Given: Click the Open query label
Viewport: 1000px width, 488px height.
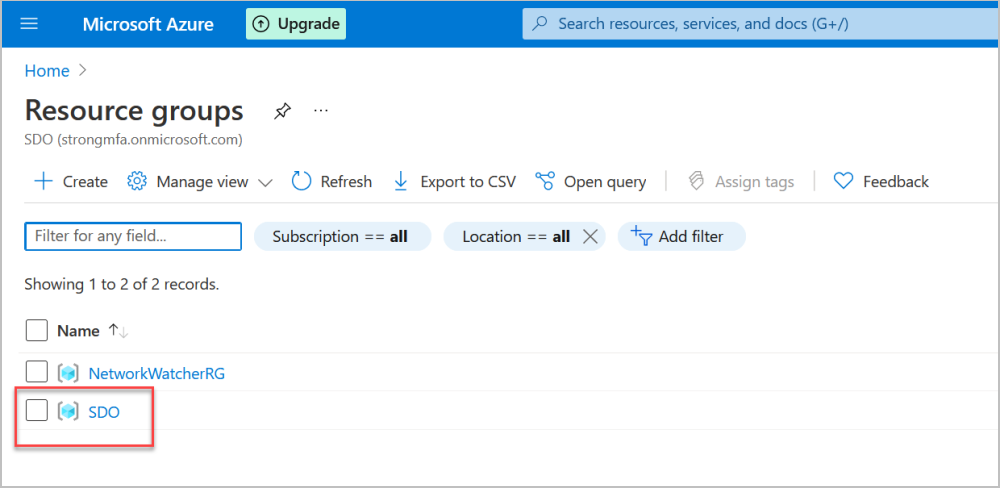Looking at the screenshot, I should tap(605, 182).
